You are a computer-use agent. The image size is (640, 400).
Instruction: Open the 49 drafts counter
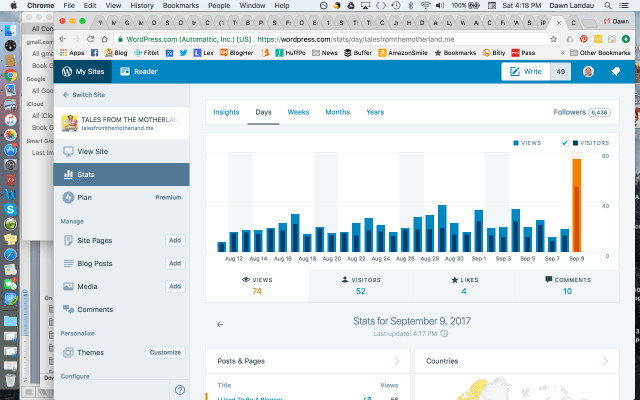tap(560, 71)
